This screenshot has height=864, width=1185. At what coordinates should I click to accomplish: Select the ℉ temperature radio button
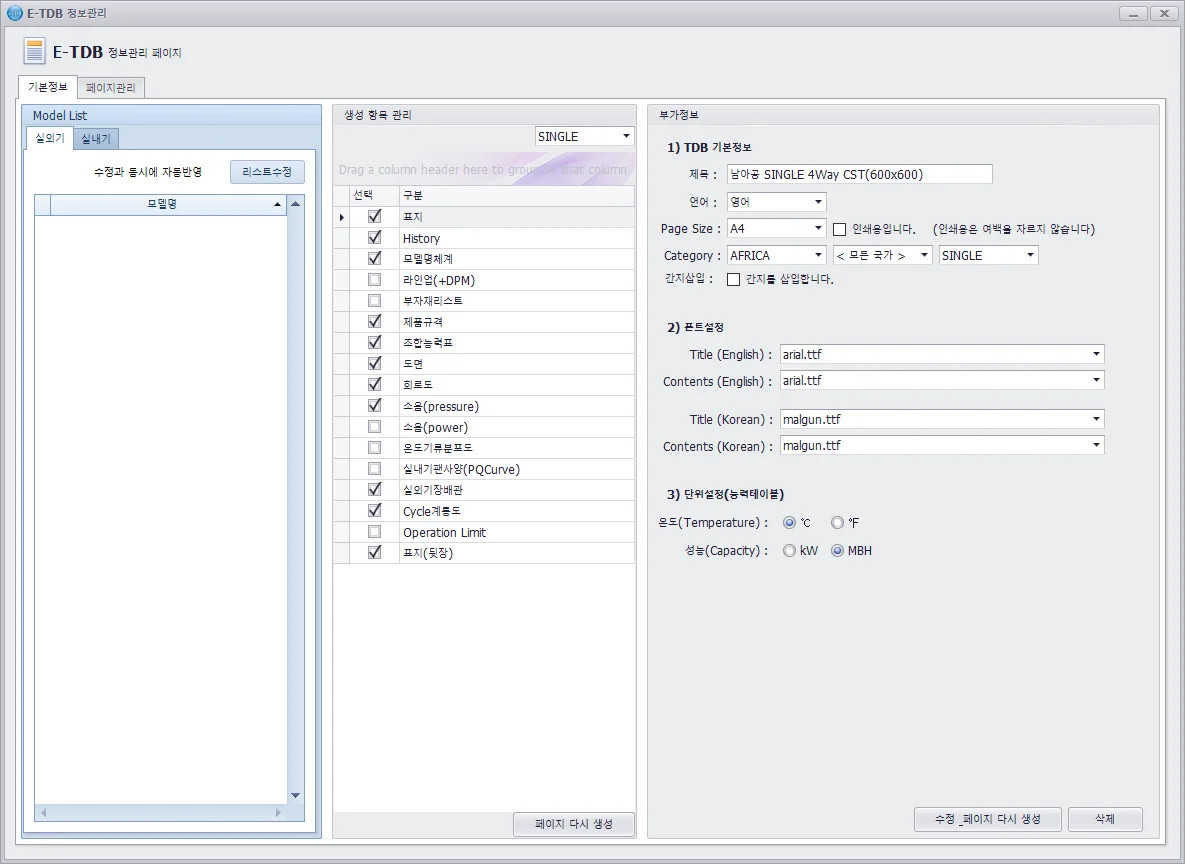click(x=837, y=522)
